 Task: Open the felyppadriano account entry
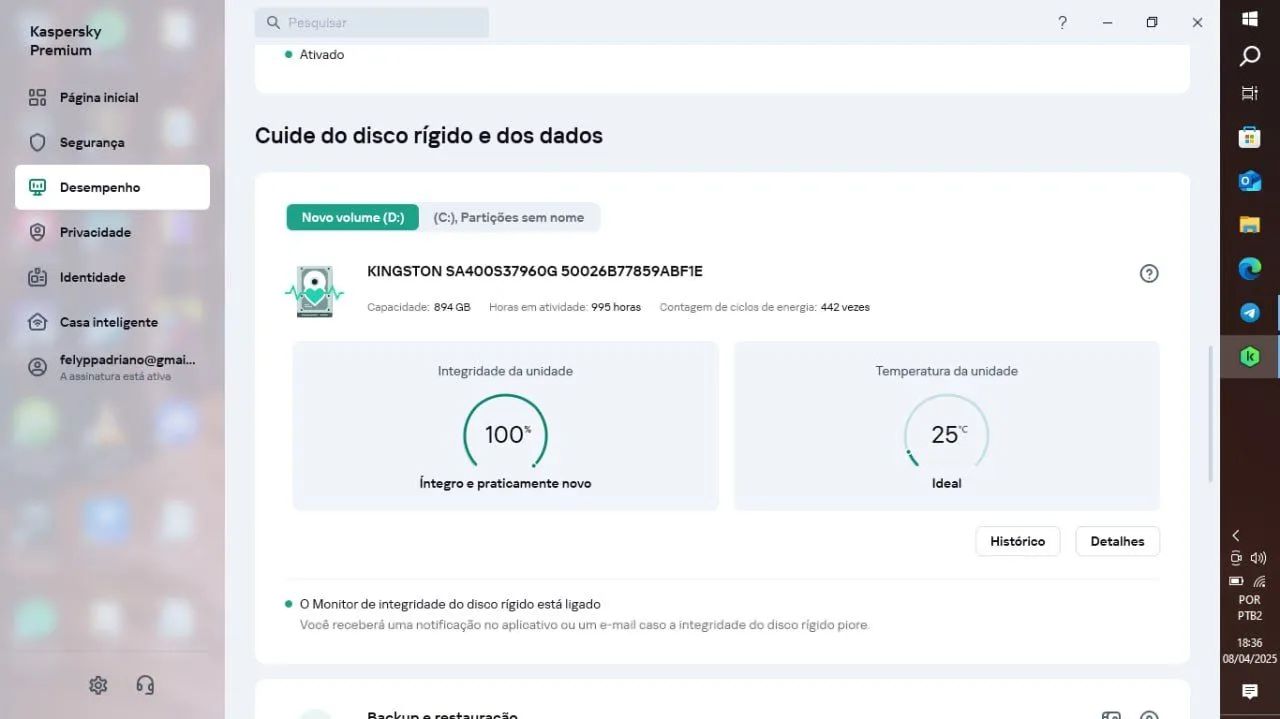[x=112, y=367]
